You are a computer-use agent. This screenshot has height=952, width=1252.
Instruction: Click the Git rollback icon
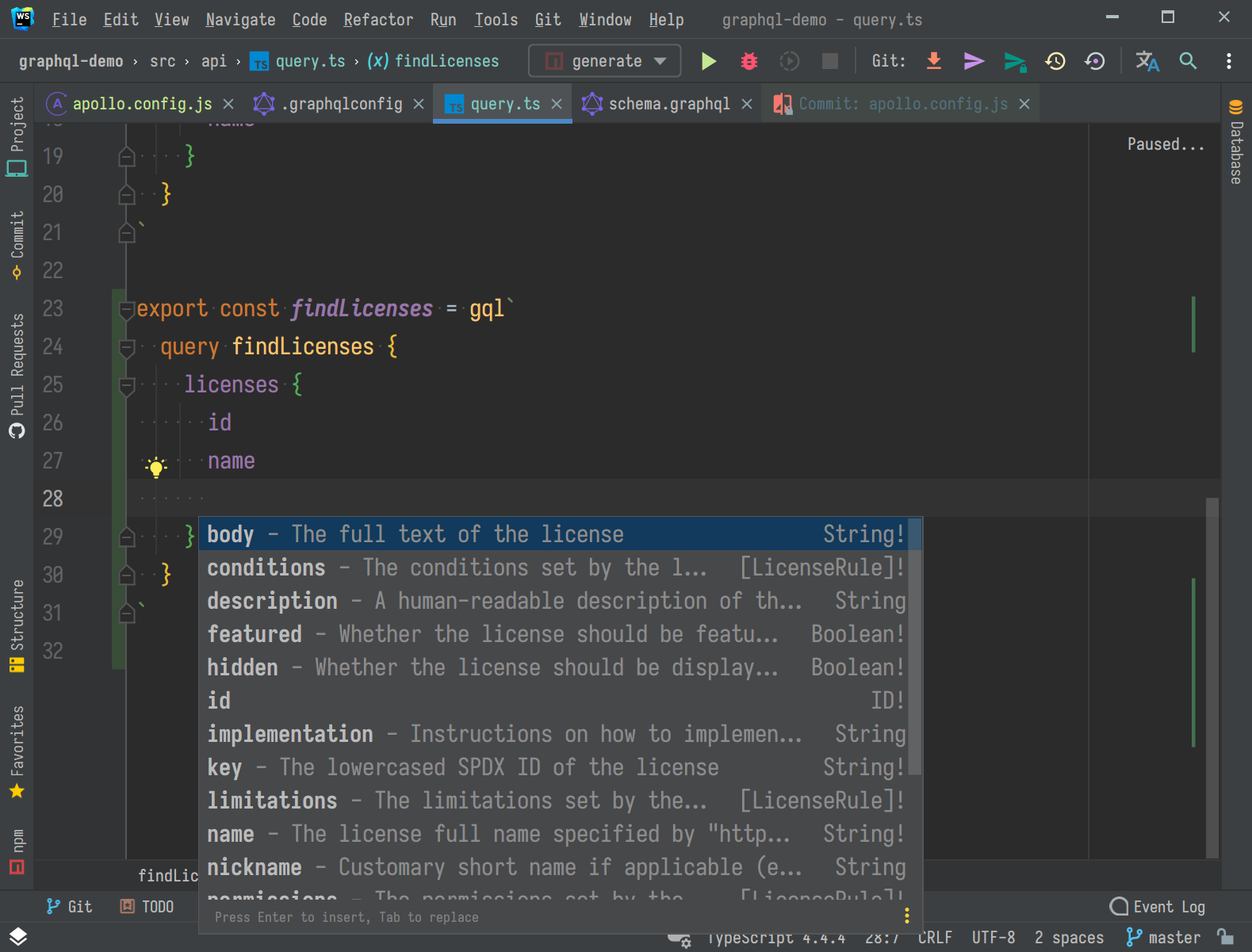[x=1095, y=61]
